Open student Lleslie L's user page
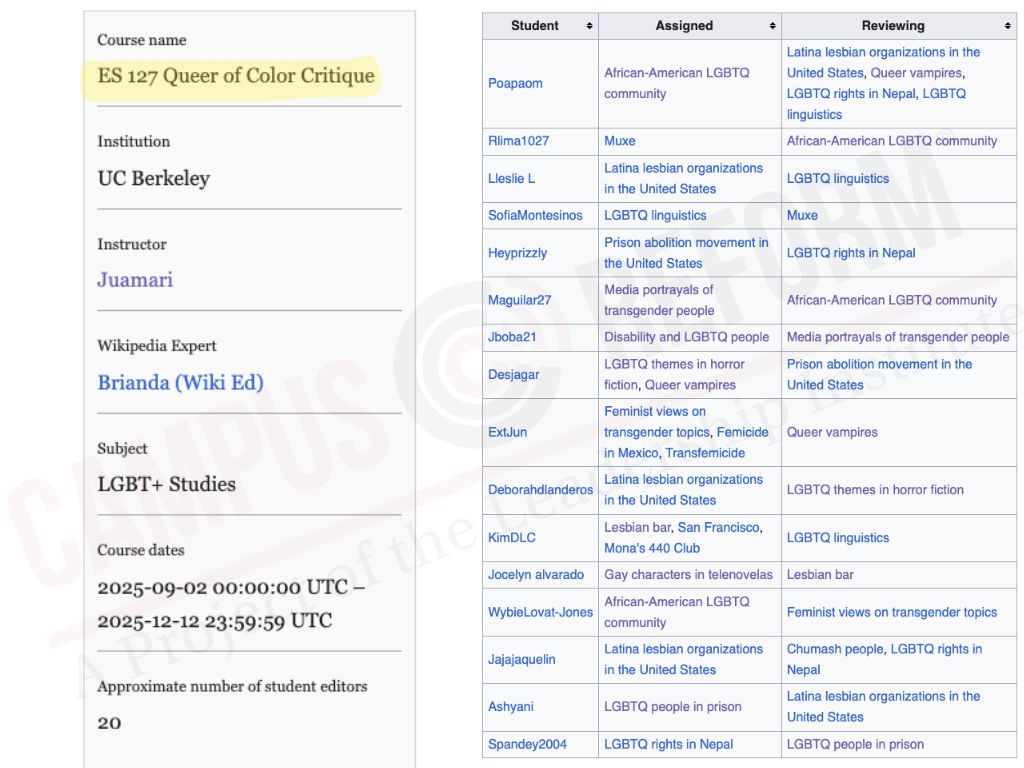 click(x=511, y=178)
